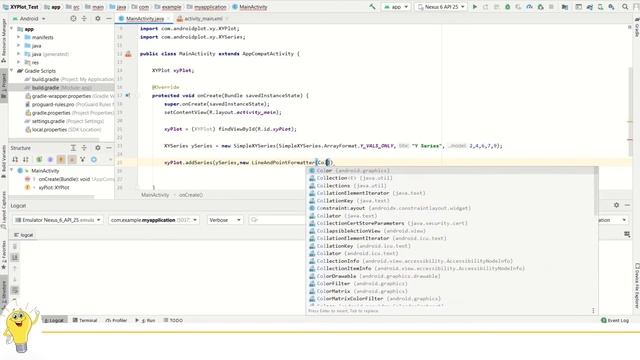Click the Project Structure folder icon in the toolbar
The width and height of the screenshot is (640, 360).
pyautogui.click(x=564, y=7)
